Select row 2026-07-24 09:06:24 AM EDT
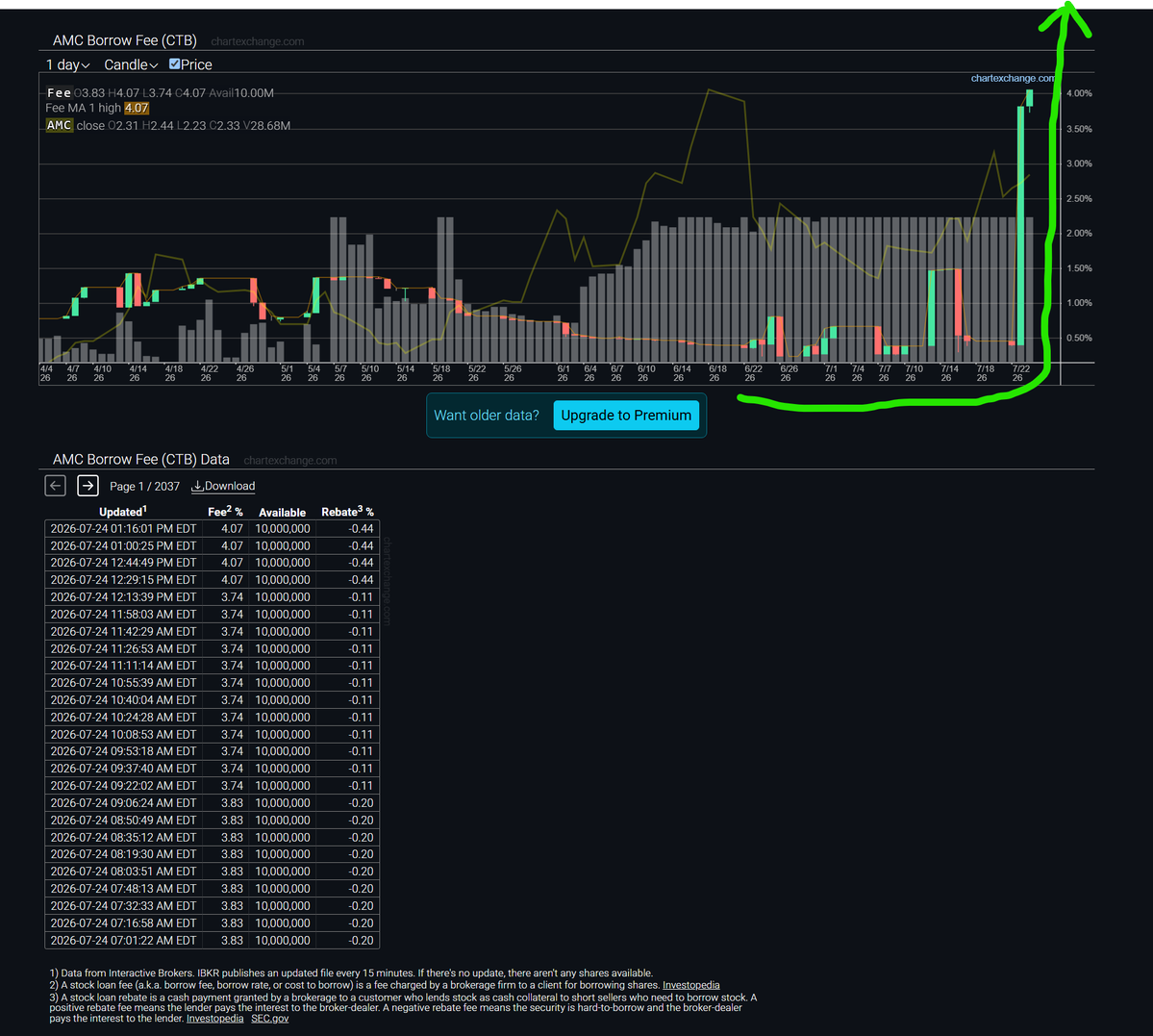This screenshot has width=1153, height=1036. 212,803
